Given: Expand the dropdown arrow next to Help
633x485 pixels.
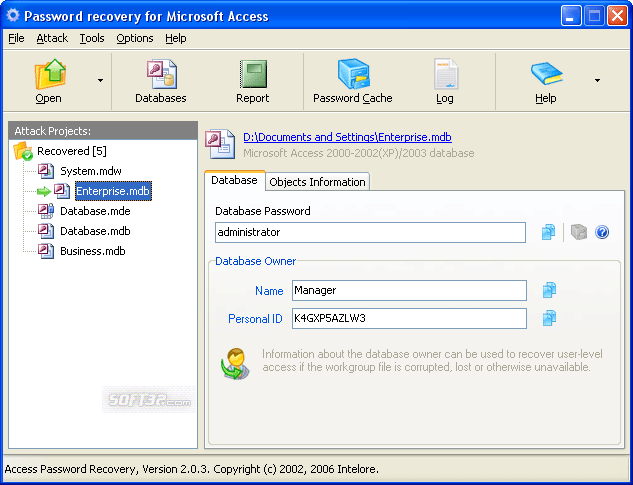Looking at the screenshot, I should pos(597,80).
